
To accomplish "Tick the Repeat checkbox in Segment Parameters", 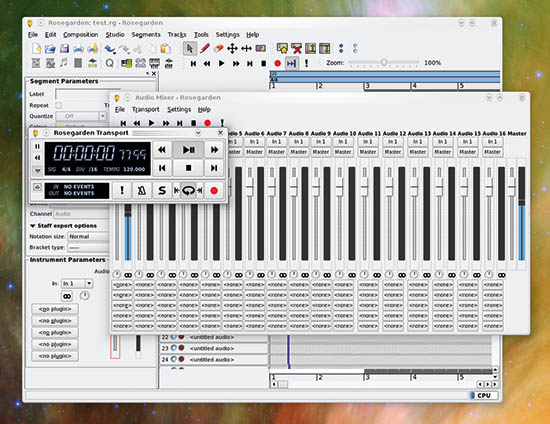I will [59, 105].
